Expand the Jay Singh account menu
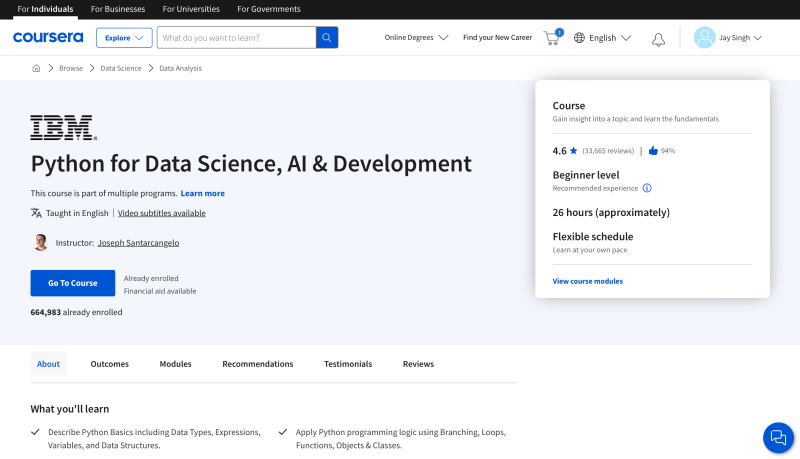 pyautogui.click(x=740, y=38)
